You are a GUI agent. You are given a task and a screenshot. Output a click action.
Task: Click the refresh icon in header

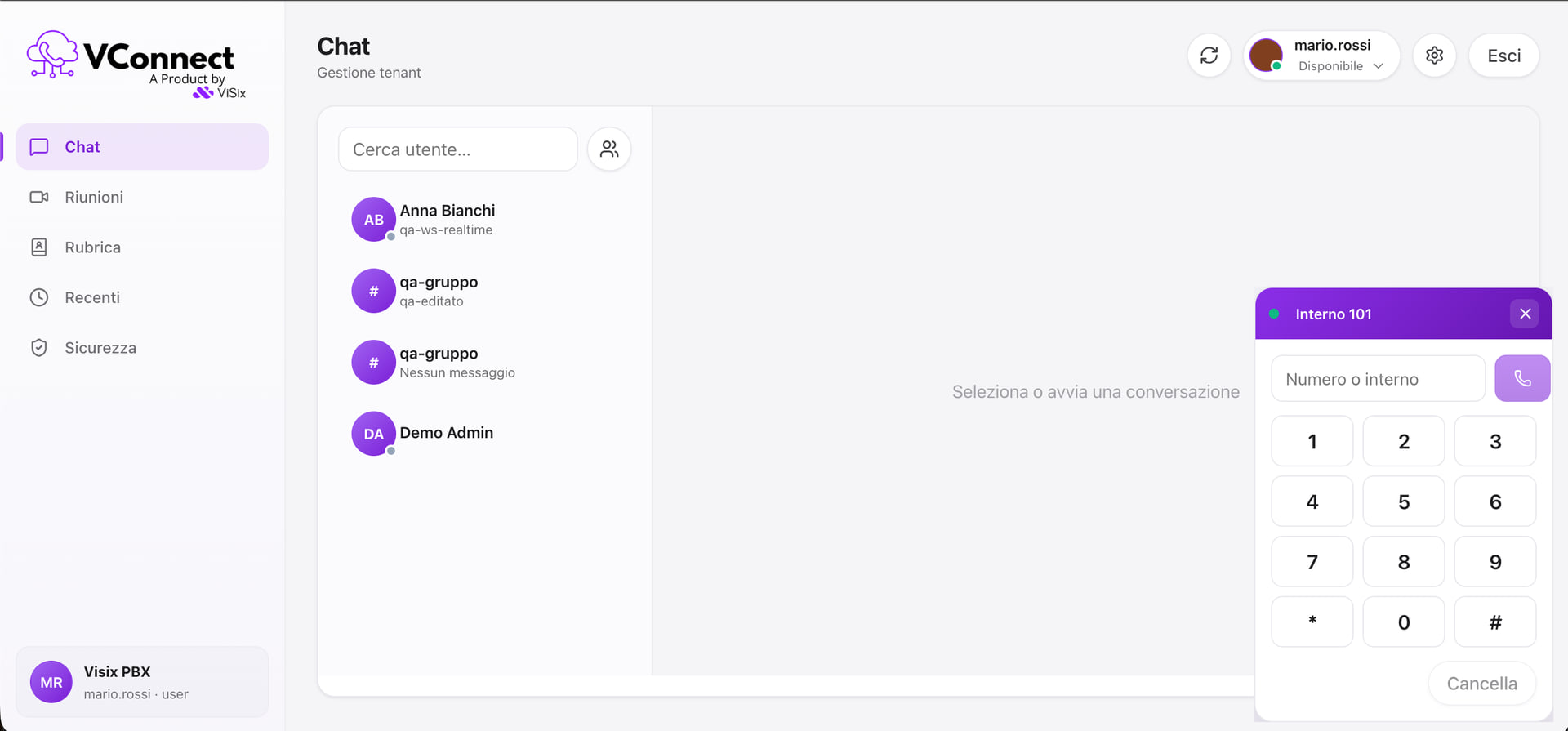point(1209,56)
